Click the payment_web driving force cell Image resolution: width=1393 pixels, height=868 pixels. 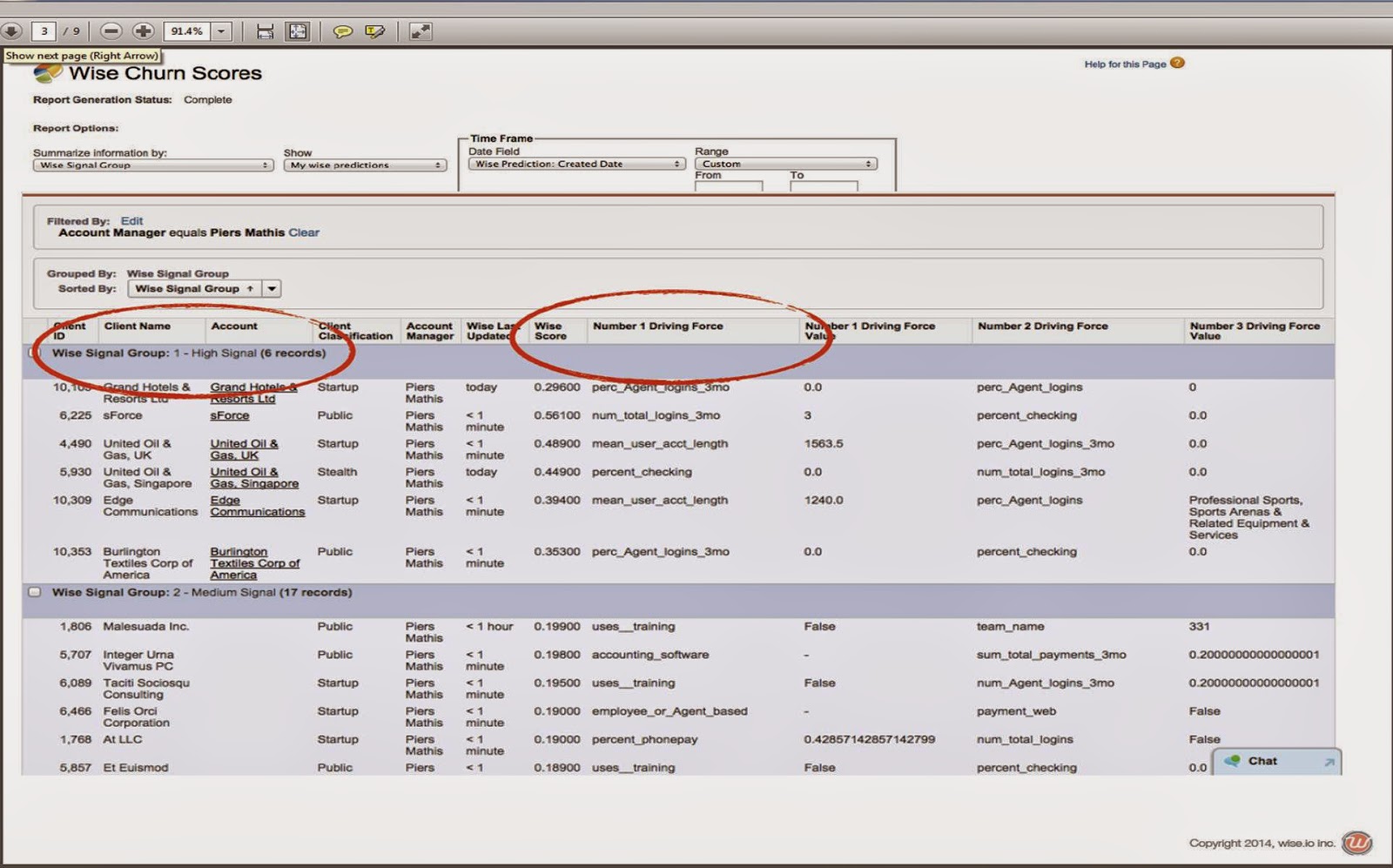1016,710
